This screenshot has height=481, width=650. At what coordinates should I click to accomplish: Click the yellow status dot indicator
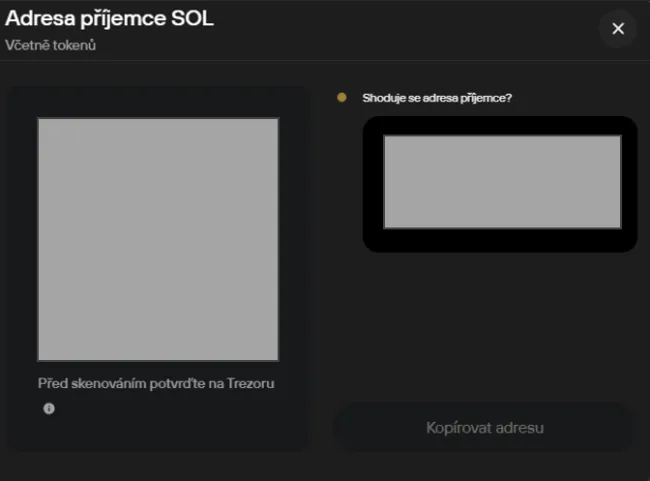tap(342, 97)
